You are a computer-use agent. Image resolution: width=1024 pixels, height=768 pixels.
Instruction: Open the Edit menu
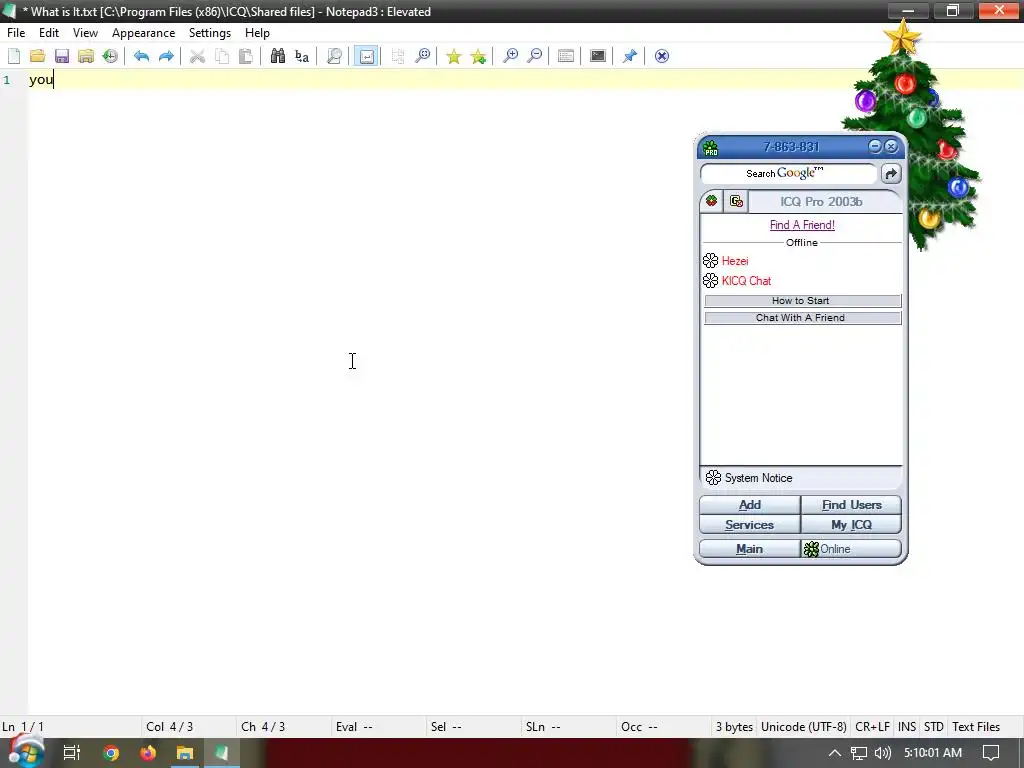pyautogui.click(x=49, y=33)
